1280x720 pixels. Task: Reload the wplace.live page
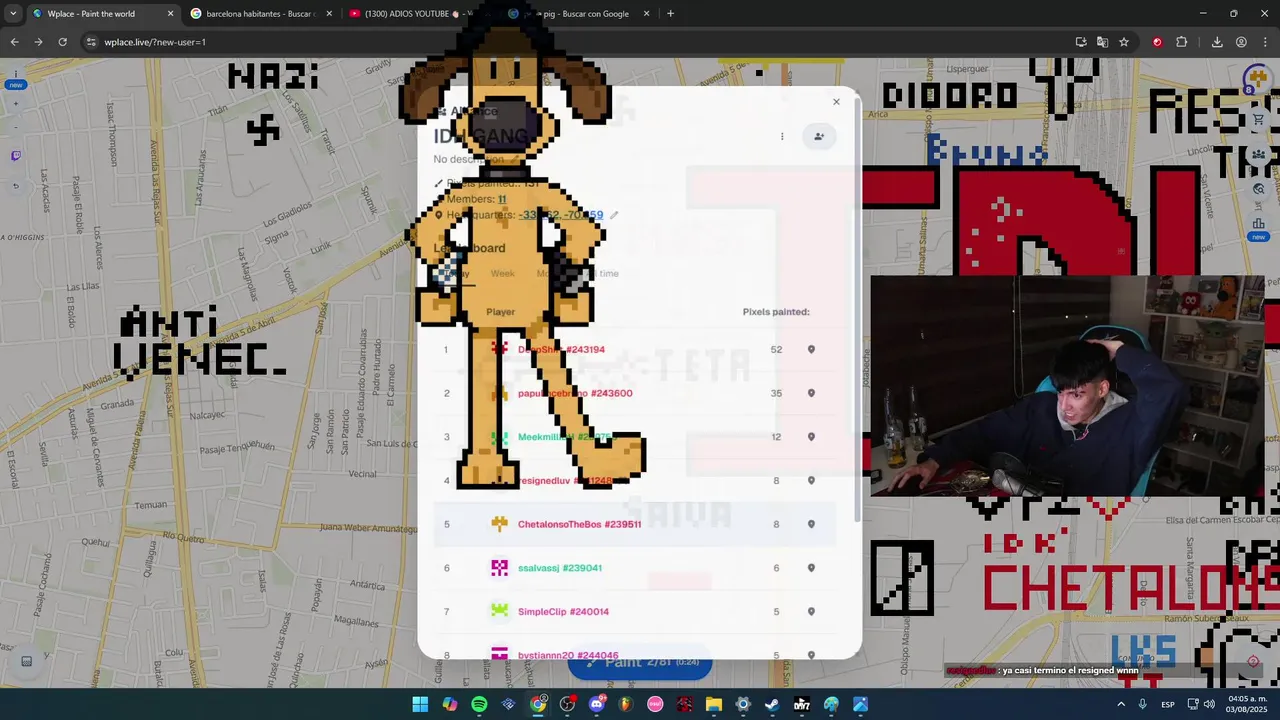coord(62,42)
